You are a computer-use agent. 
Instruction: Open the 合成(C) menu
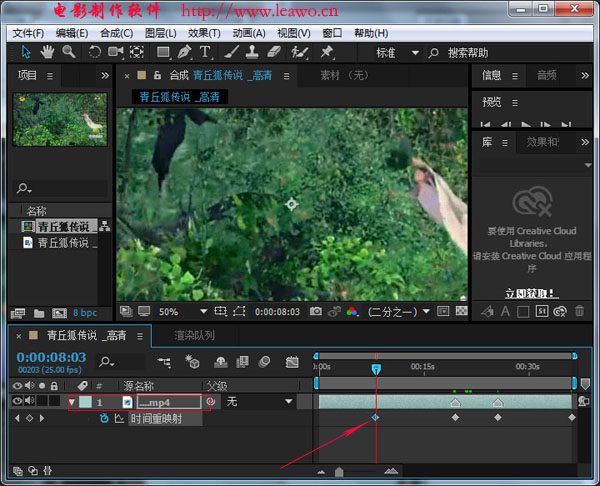pyautogui.click(x=117, y=33)
